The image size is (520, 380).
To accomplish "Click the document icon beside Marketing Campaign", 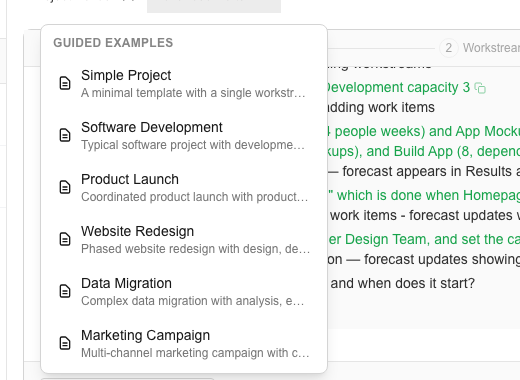I will [65, 343].
